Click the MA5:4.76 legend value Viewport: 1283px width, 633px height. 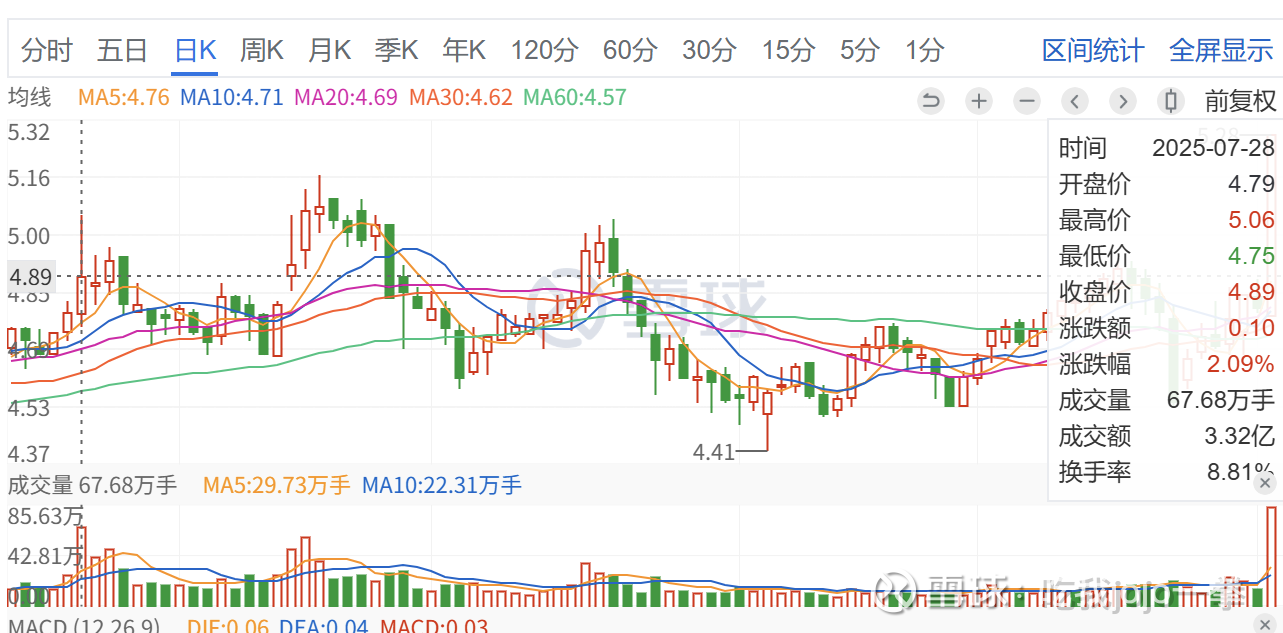[123, 98]
